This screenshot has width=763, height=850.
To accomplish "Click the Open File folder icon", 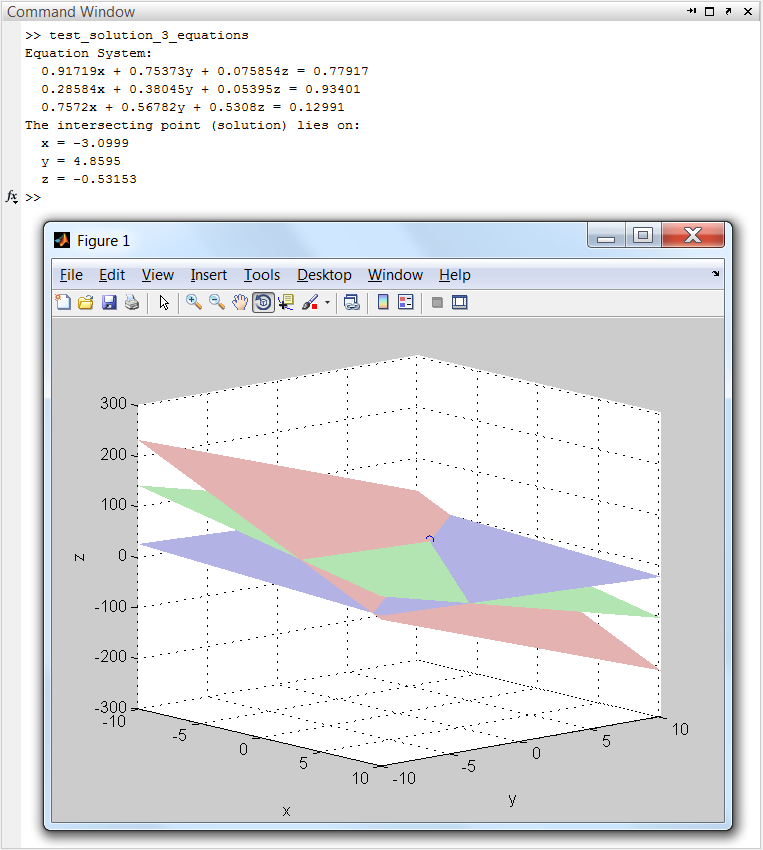I will point(86,303).
